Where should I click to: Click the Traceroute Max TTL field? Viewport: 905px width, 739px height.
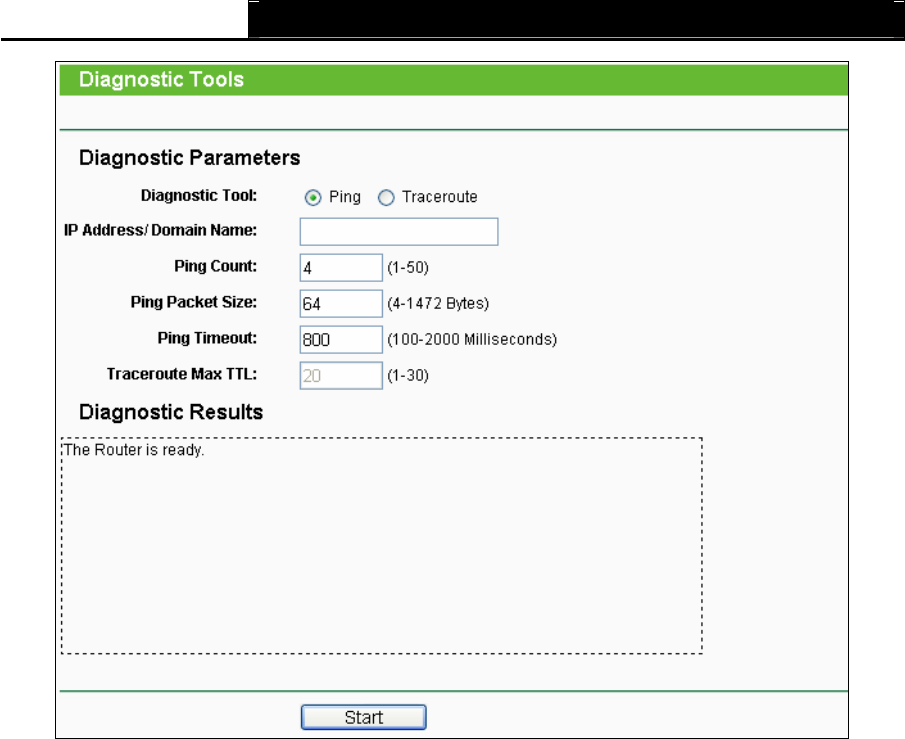[341, 375]
